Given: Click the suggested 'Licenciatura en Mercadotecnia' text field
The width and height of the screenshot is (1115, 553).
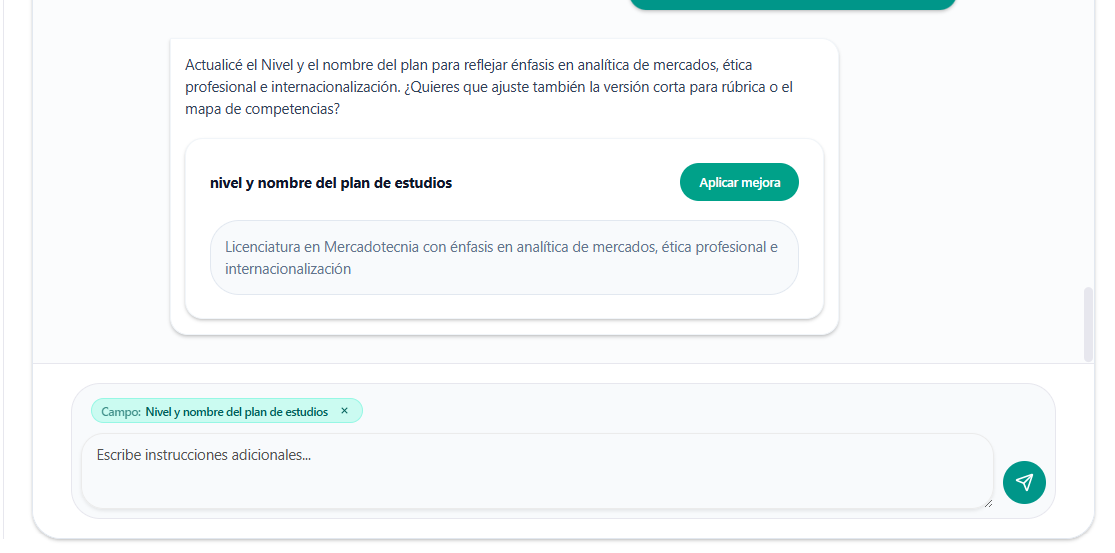Looking at the screenshot, I should click(x=504, y=257).
